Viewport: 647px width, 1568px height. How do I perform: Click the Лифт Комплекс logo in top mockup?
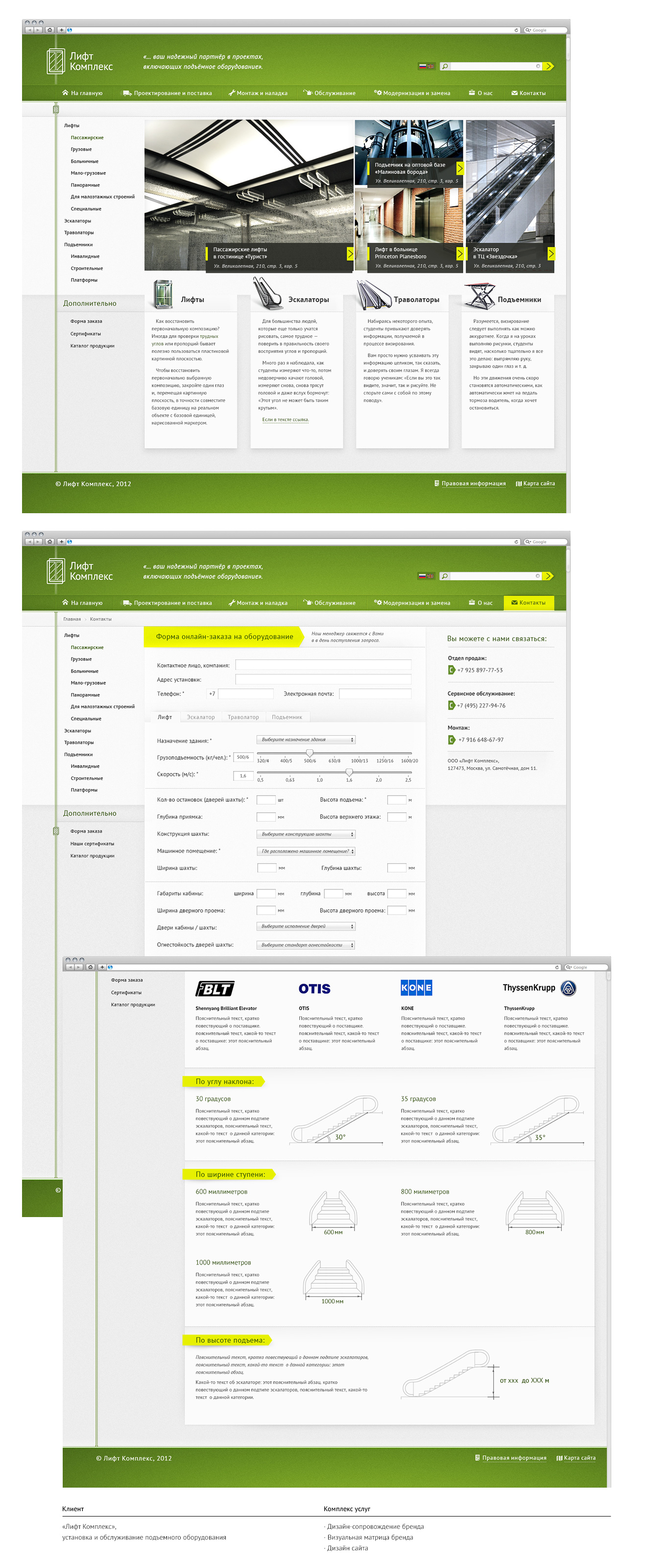(x=80, y=61)
